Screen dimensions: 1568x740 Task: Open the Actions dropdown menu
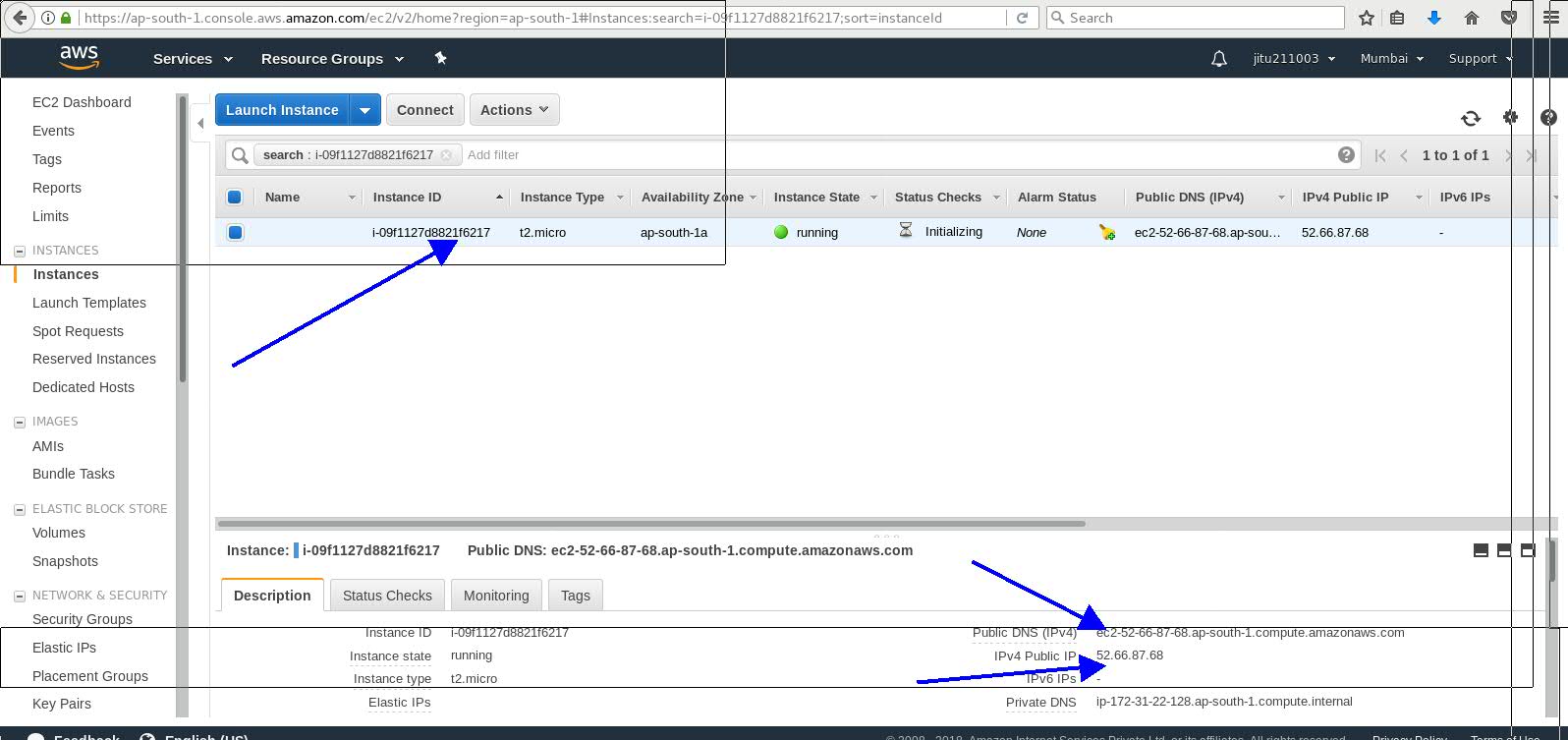click(515, 110)
